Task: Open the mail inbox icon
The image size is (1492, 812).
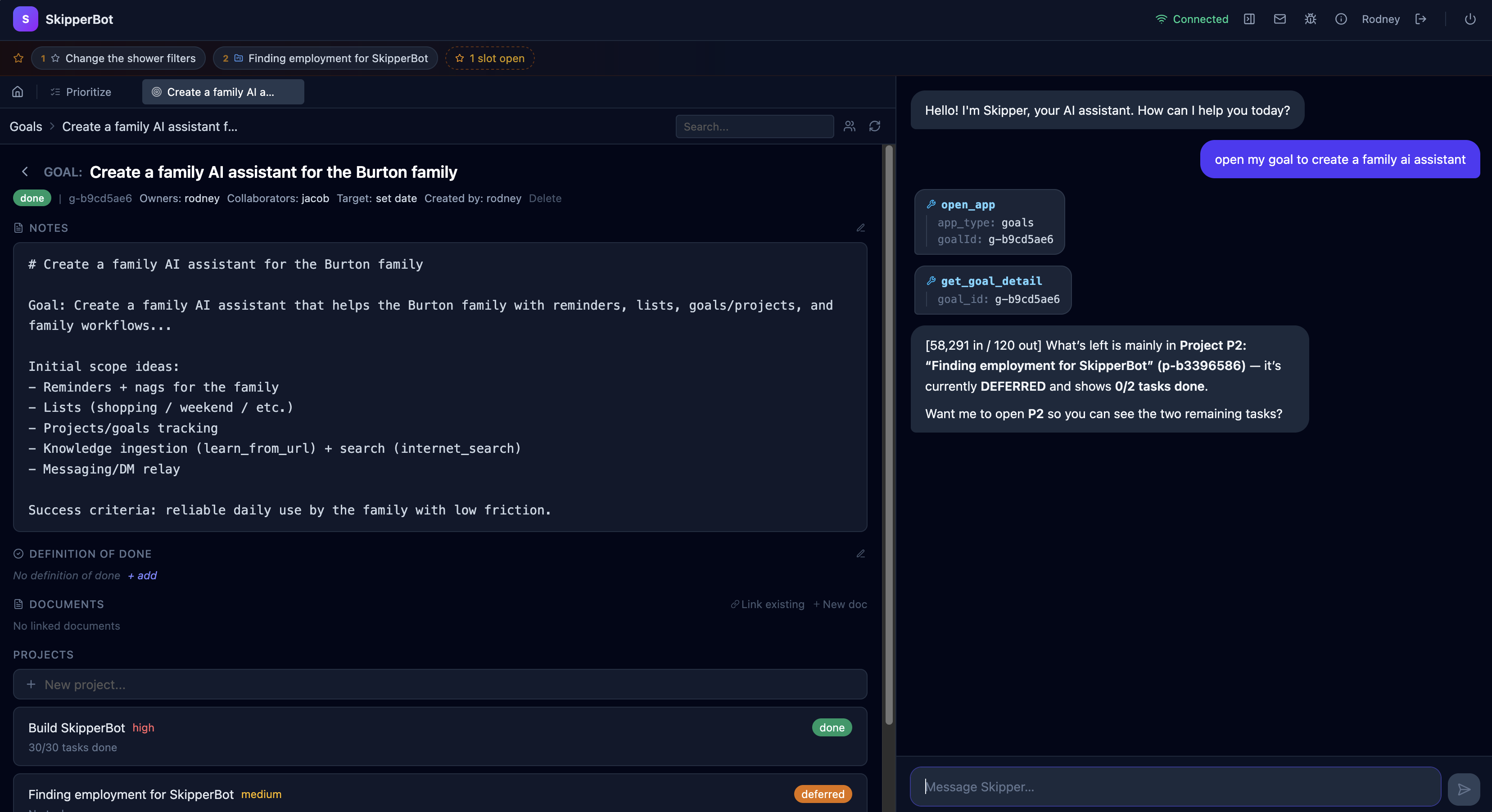Action: (1280, 19)
